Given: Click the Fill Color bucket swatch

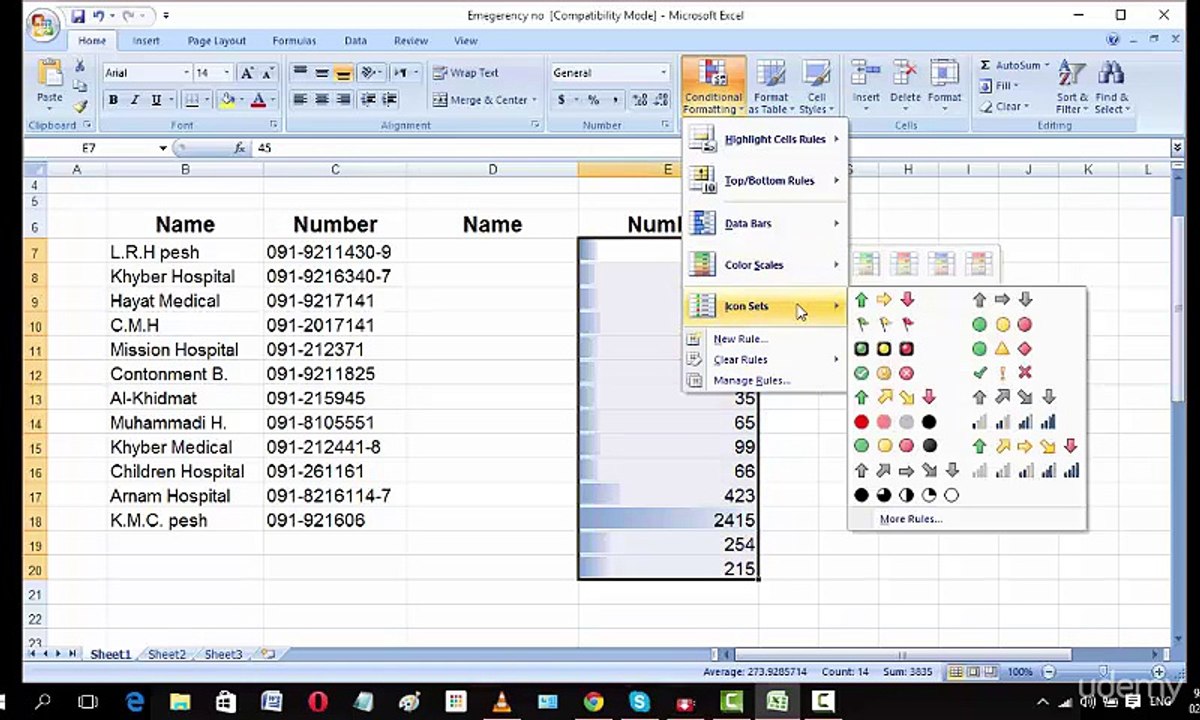Looking at the screenshot, I should 227,100.
